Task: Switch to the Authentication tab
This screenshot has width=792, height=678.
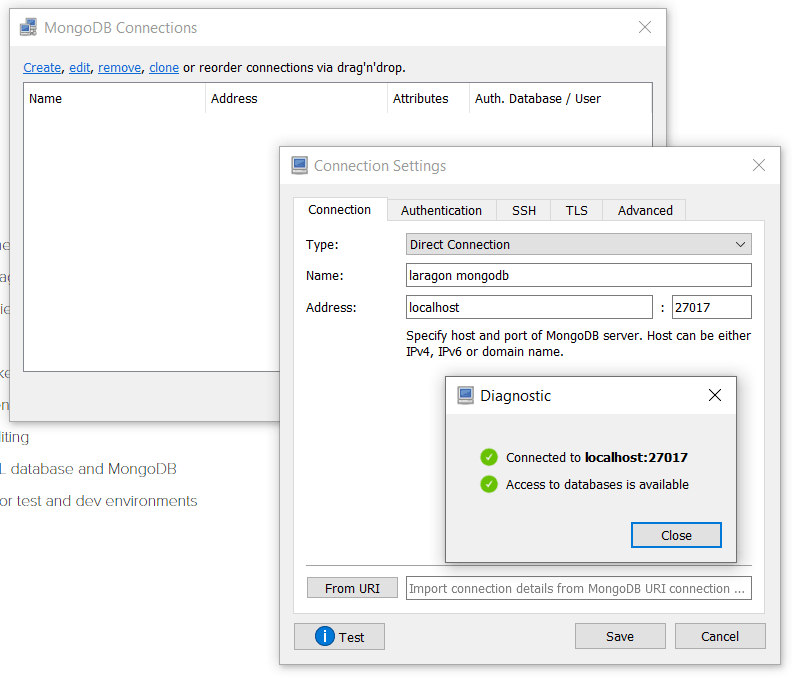Action: (441, 211)
